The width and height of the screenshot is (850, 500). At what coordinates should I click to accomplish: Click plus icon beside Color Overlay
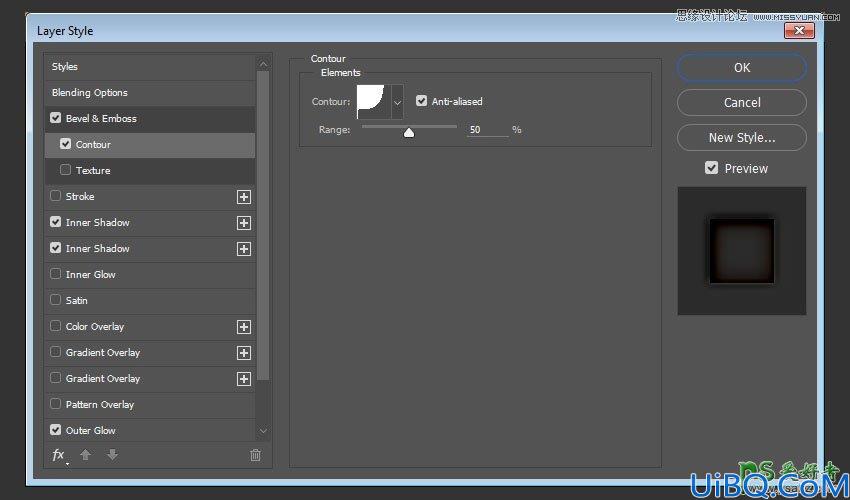click(244, 327)
